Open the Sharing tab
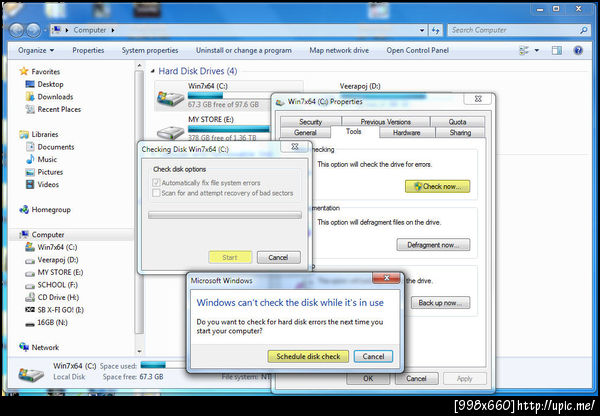600x416 pixels. click(x=460, y=132)
